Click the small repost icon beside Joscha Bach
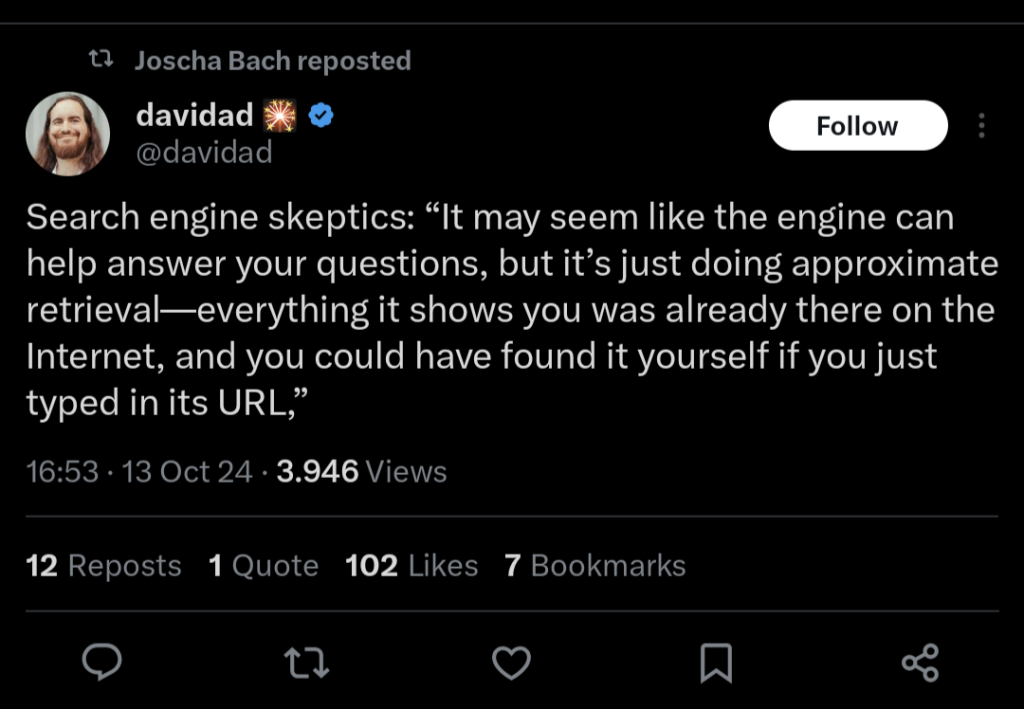 click(x=101, y=60)
